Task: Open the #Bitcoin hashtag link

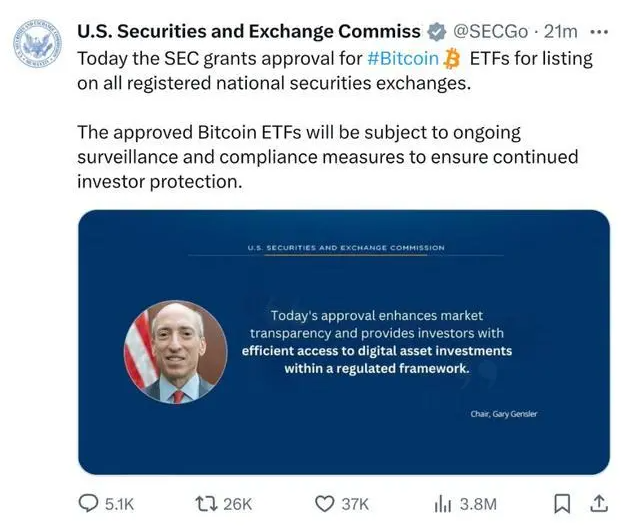Action: tap(403, 58)
